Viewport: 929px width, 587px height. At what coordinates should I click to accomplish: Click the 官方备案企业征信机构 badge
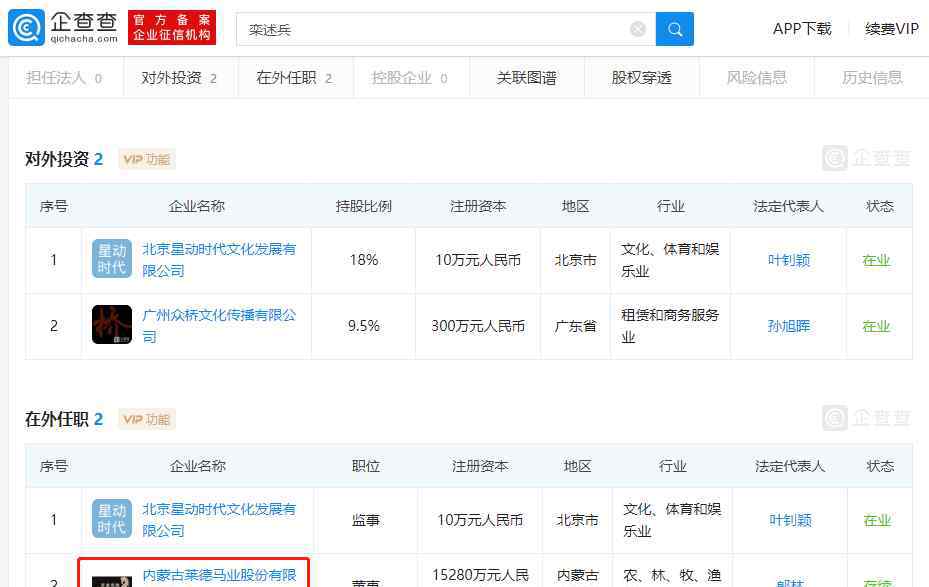(172, 28)
